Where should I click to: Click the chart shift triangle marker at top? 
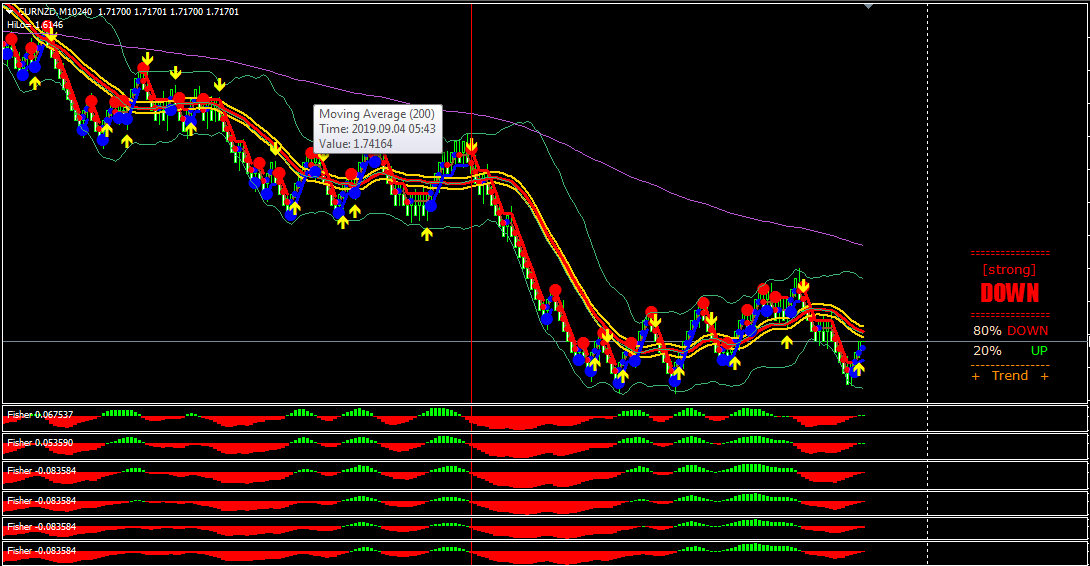pos(868,5)
